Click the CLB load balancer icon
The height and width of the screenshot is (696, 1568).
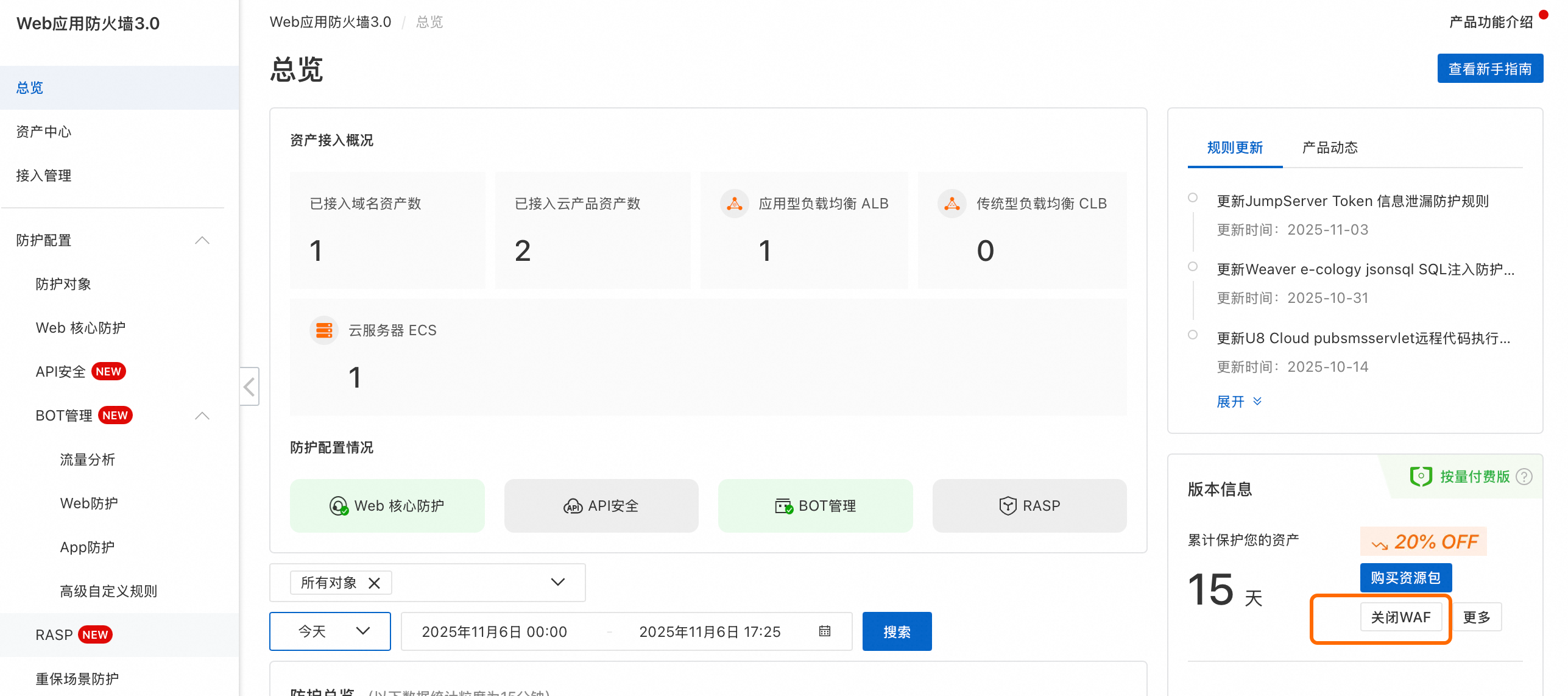click(x=952, y=204)
